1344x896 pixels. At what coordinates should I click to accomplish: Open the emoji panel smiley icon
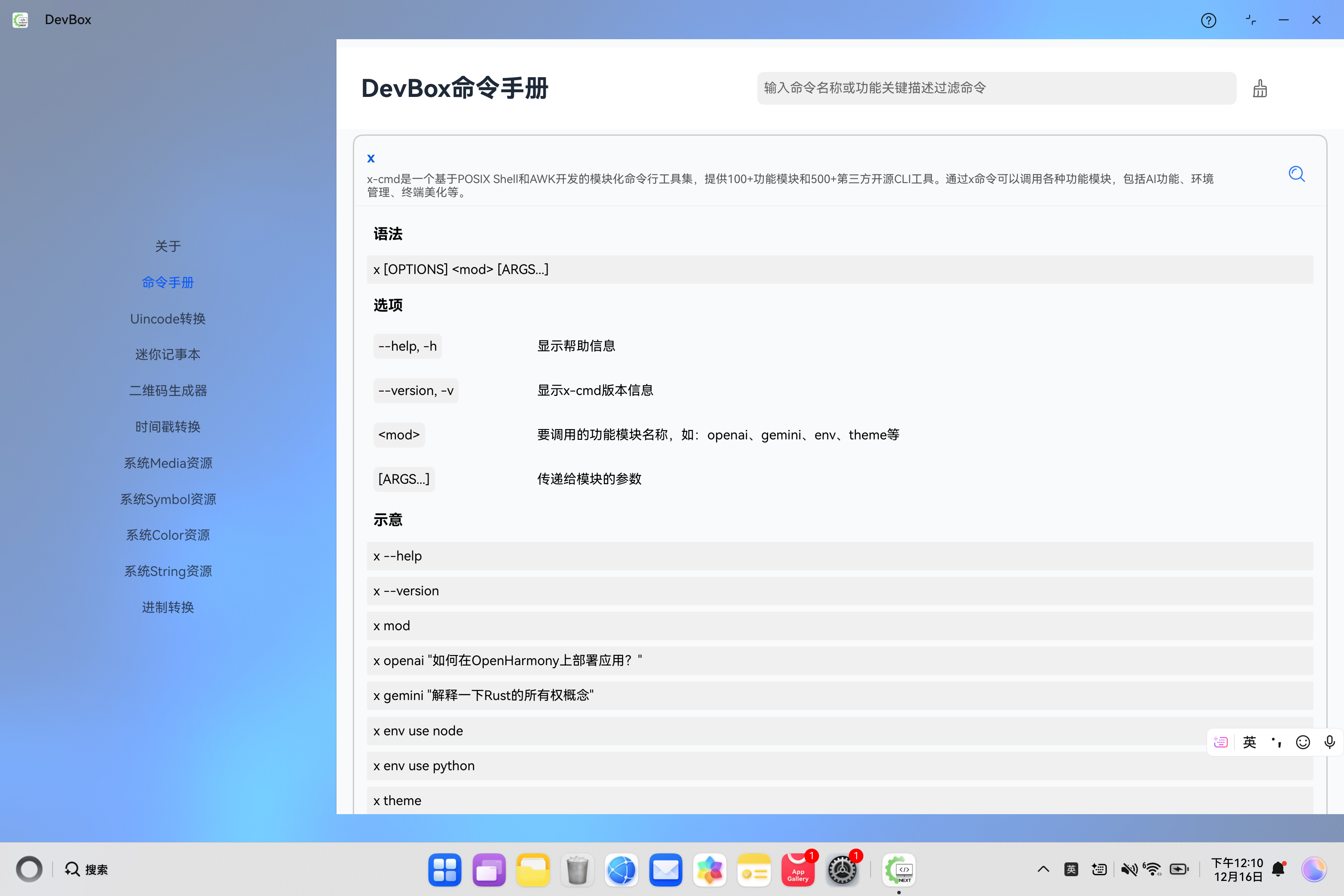pyautogui.click(x=1302, y=742)
